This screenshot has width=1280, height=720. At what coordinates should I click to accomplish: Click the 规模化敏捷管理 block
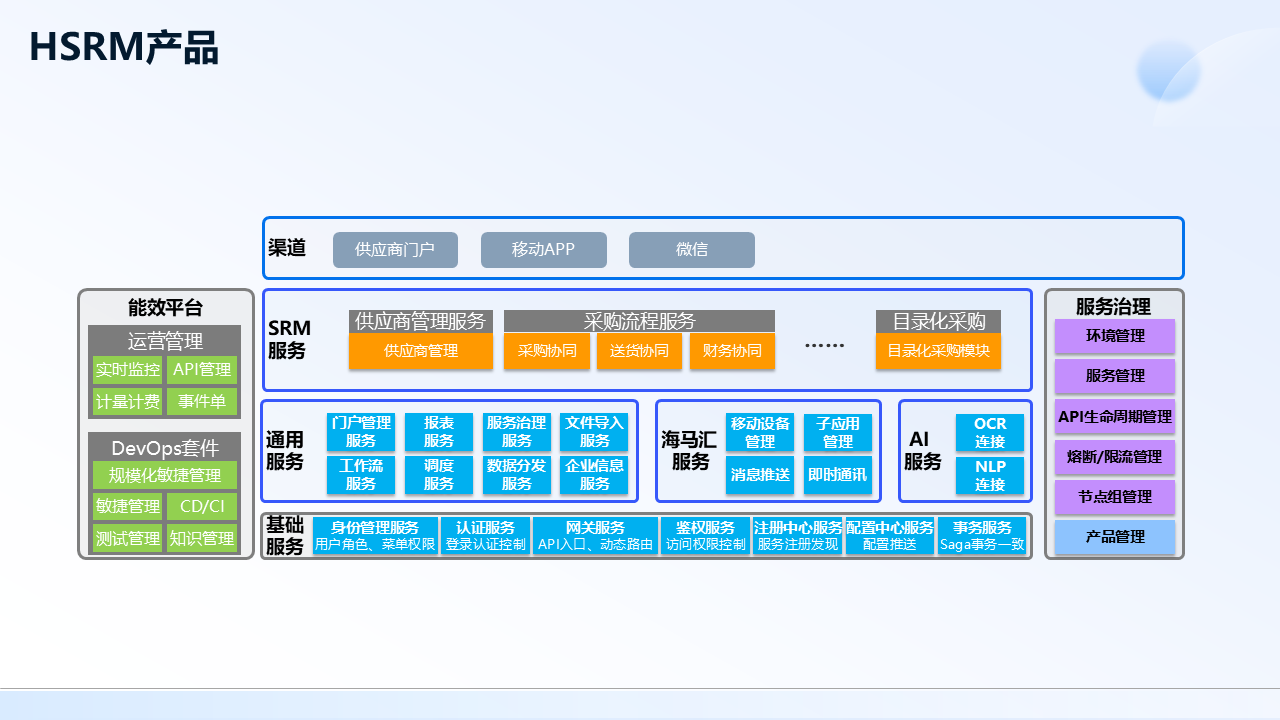point(165,475)
